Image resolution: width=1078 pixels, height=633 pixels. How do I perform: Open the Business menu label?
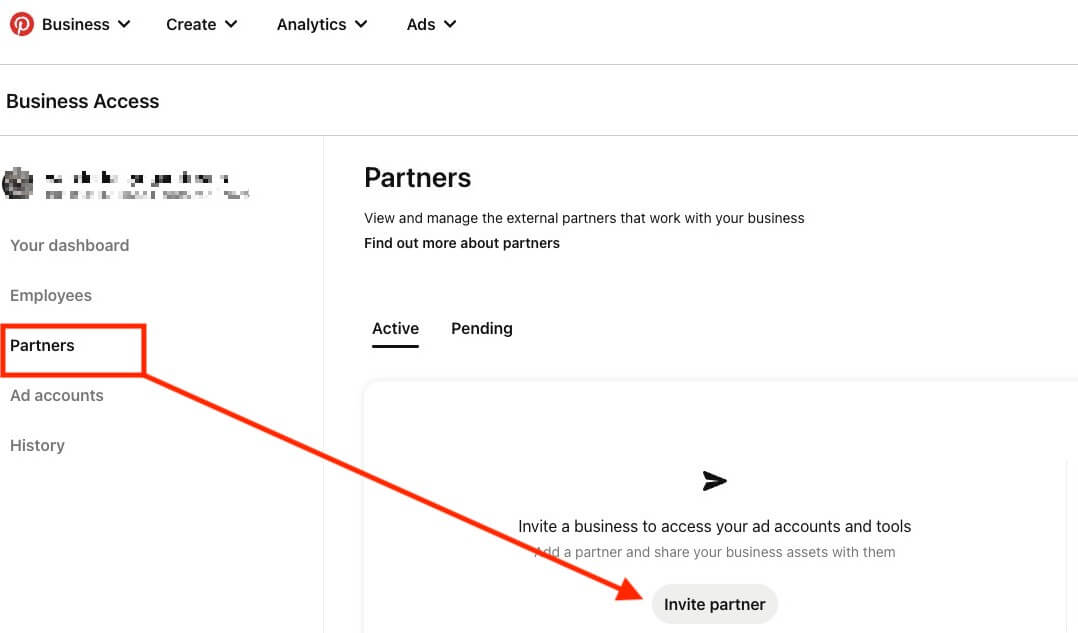click(x=76, y=24)
